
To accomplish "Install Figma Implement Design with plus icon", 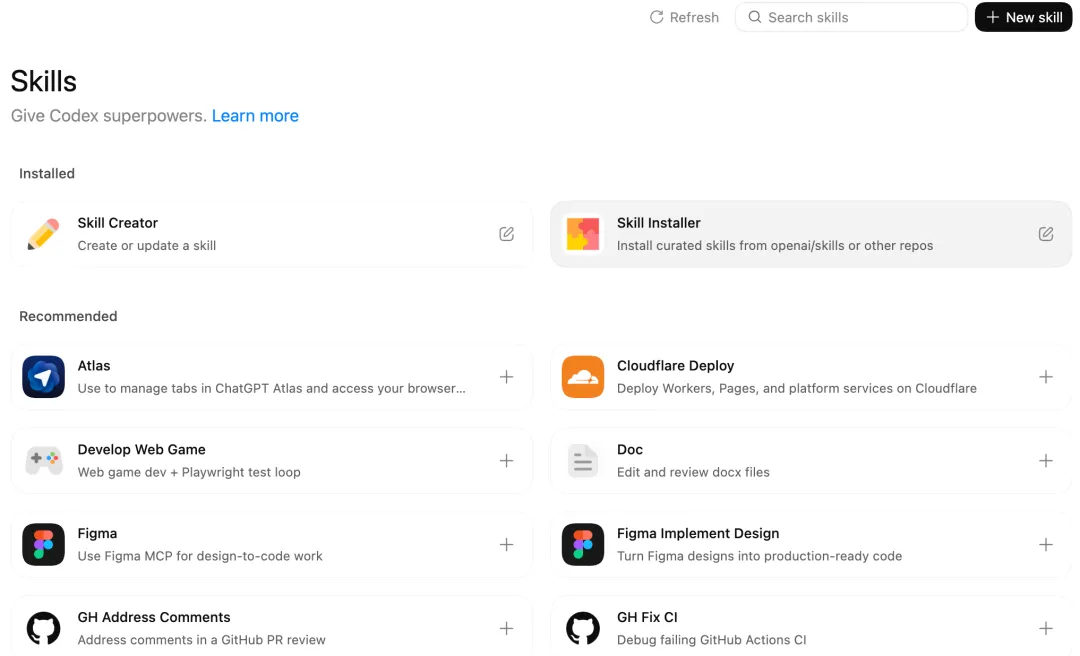I will 1046,545.
